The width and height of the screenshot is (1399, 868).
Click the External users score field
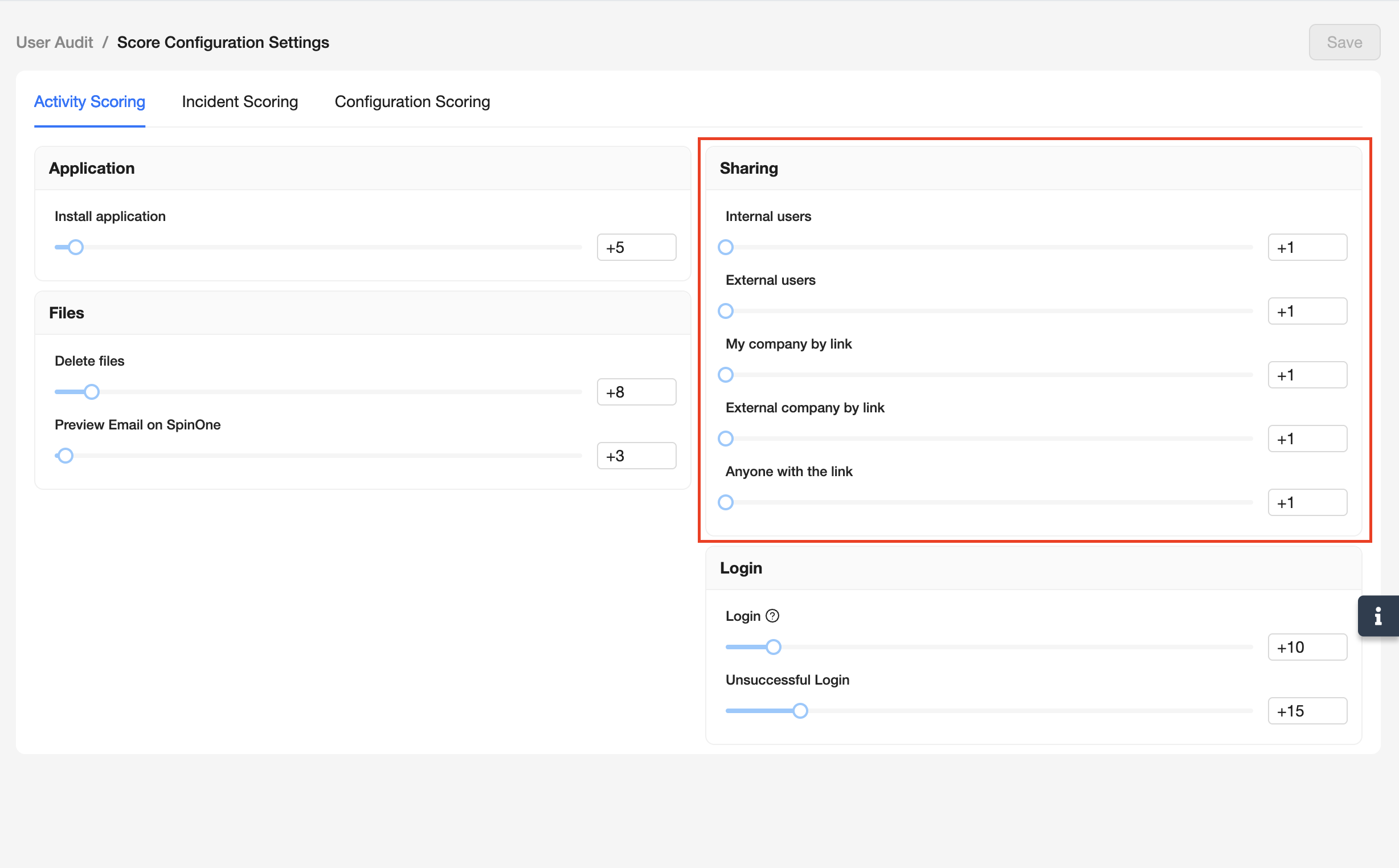[1307, 311]
